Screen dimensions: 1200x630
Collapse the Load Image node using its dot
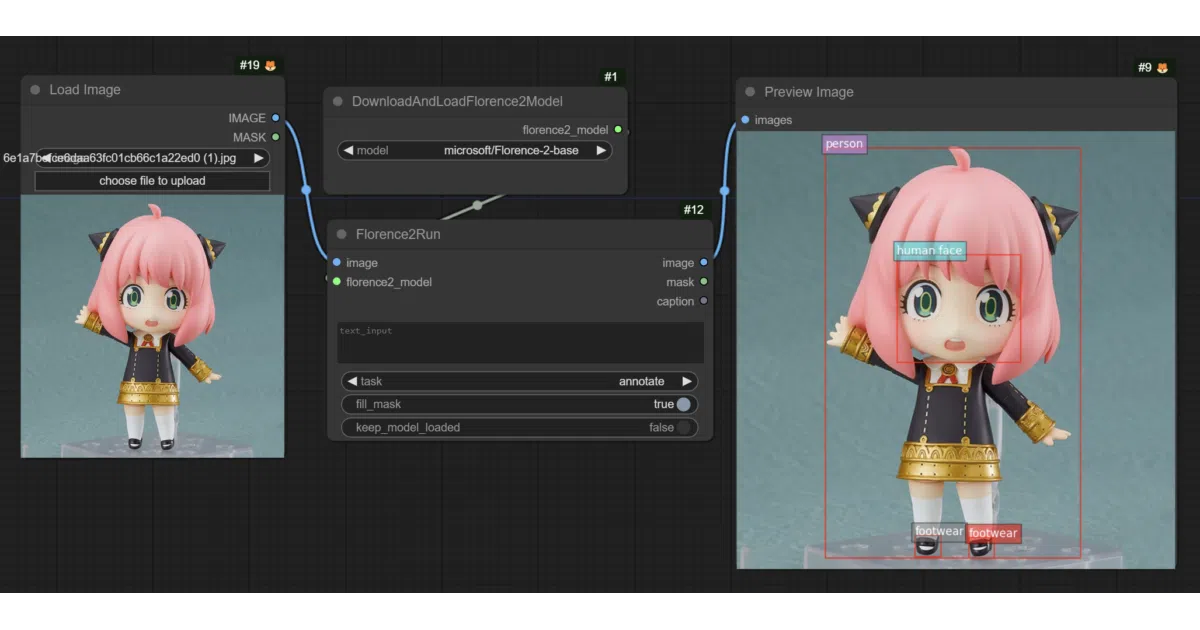pyautogui.click(x=36, y=90)
